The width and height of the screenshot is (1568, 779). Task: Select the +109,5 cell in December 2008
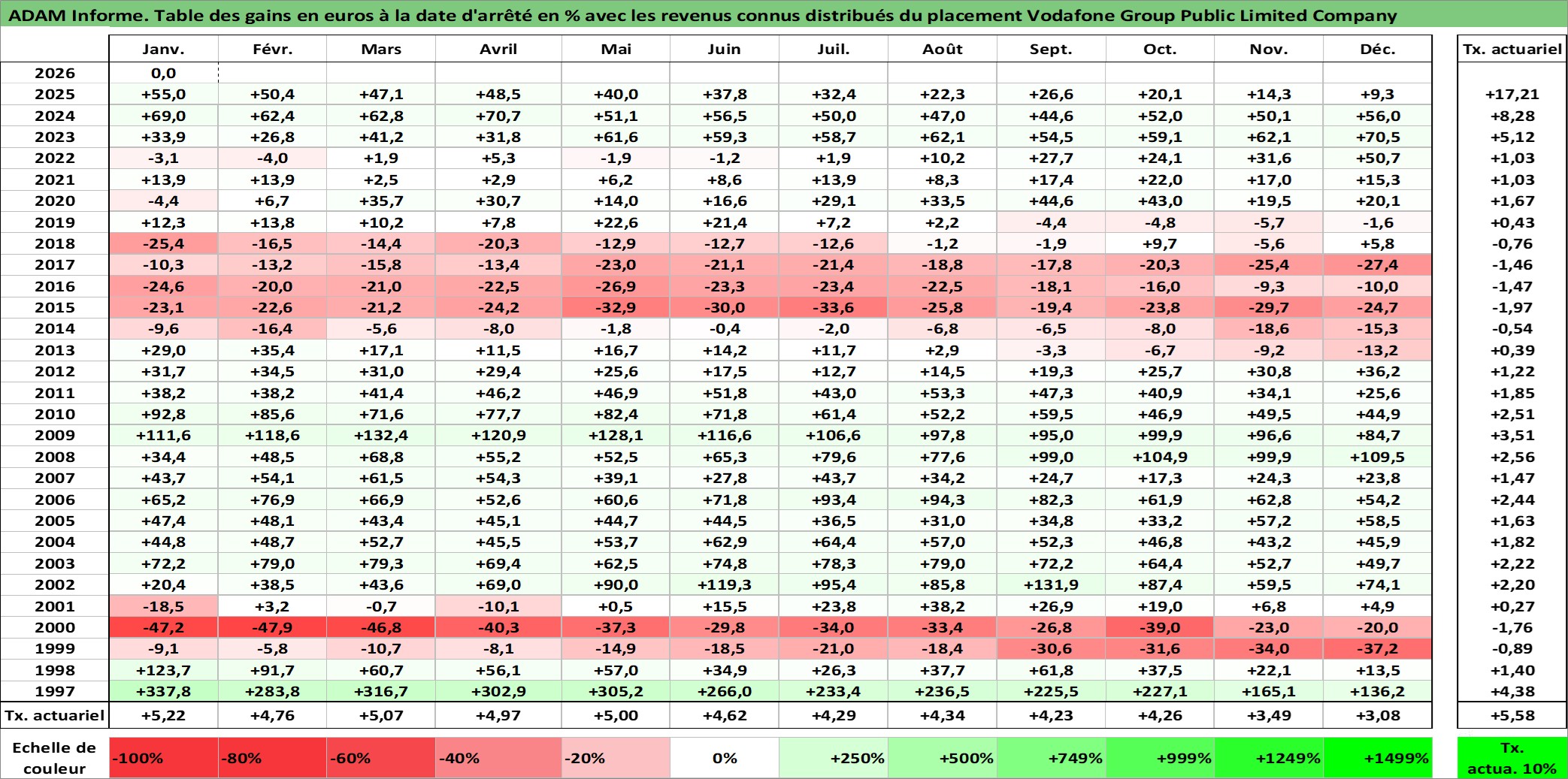tap(1378, 457)
